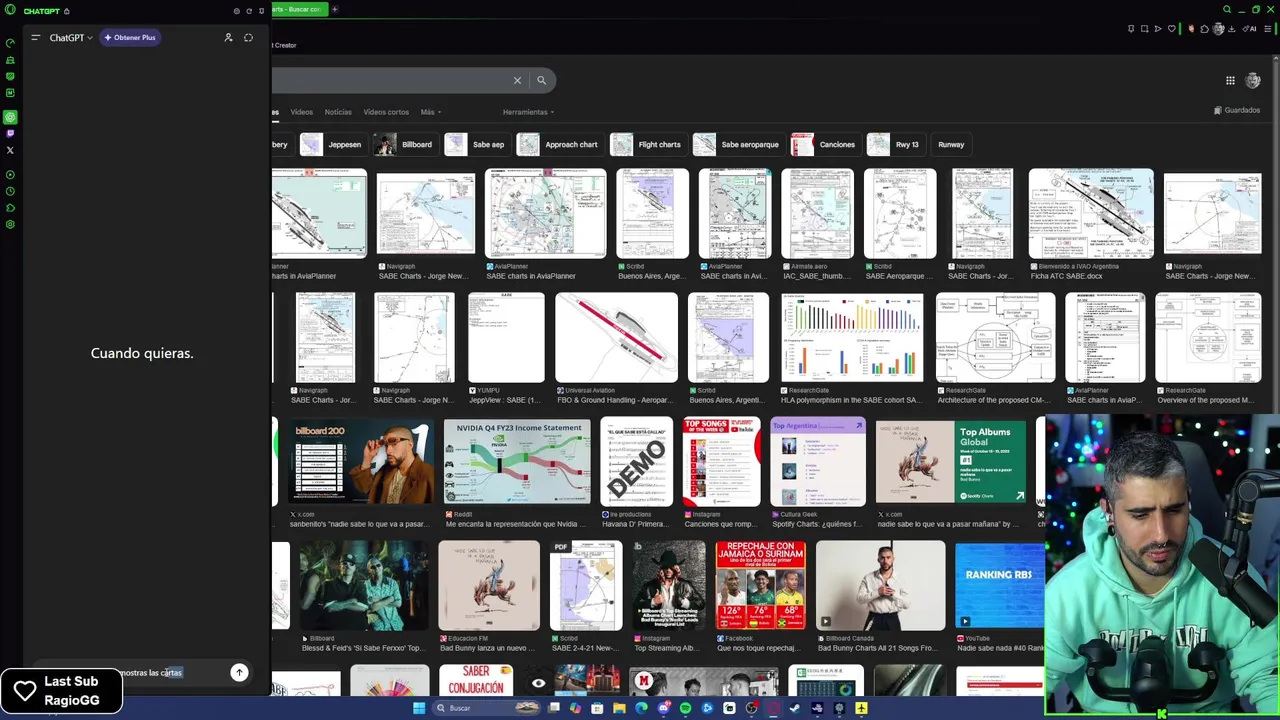This screenshot has width=1280, height=720.
Task: Select the Canciones filter chip
Action: click(x=825, y=144)
